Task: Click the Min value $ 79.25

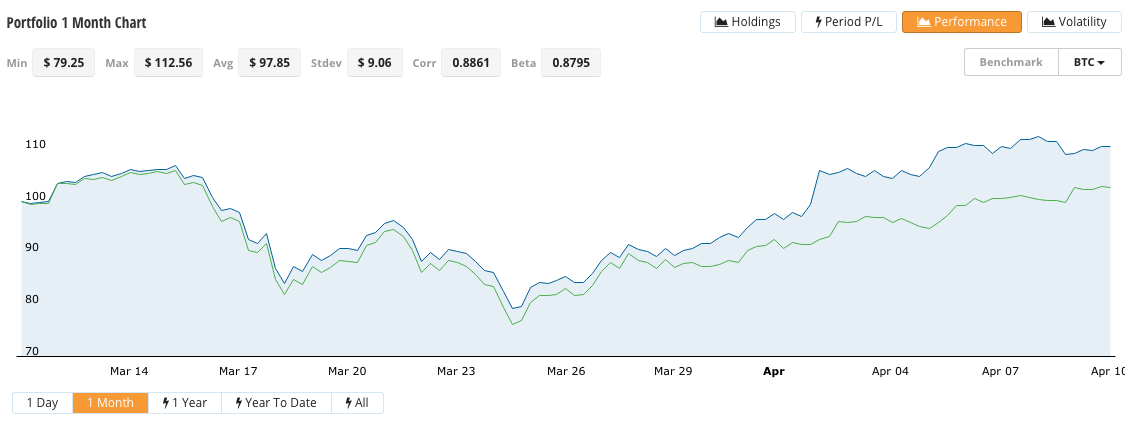Action: [x=64, y=62]
